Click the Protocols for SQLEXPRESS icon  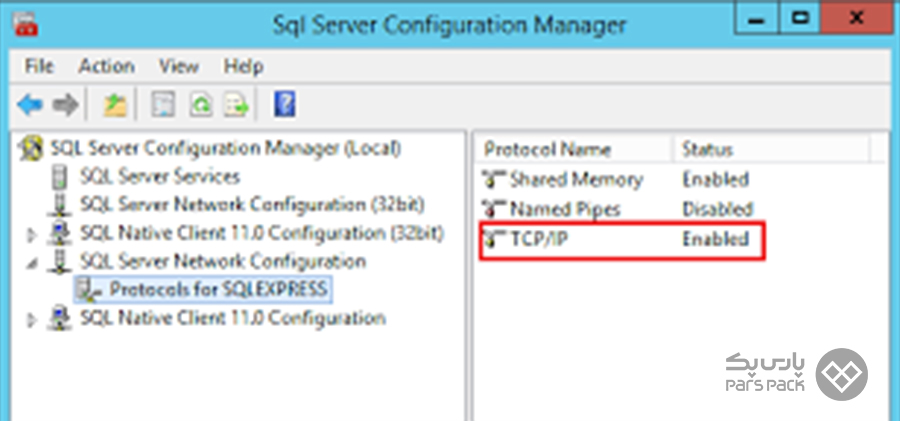pyautogui.click(x=90, y=290)
